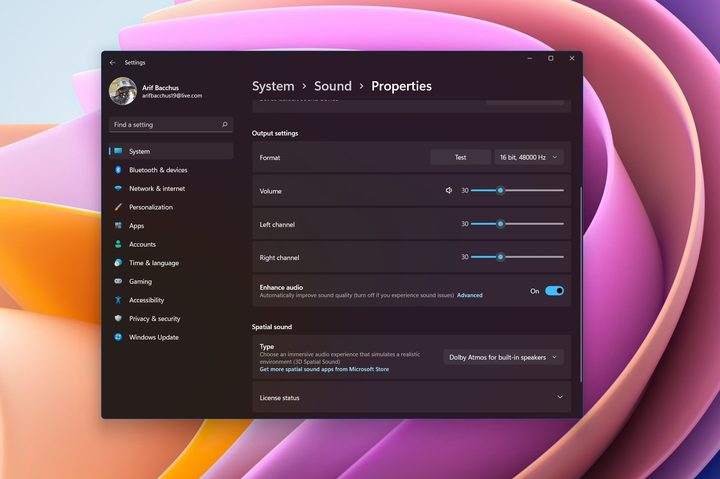Click the back arrow in Settings title bar
The image size is (720, 479).
(x=112, y=62)
